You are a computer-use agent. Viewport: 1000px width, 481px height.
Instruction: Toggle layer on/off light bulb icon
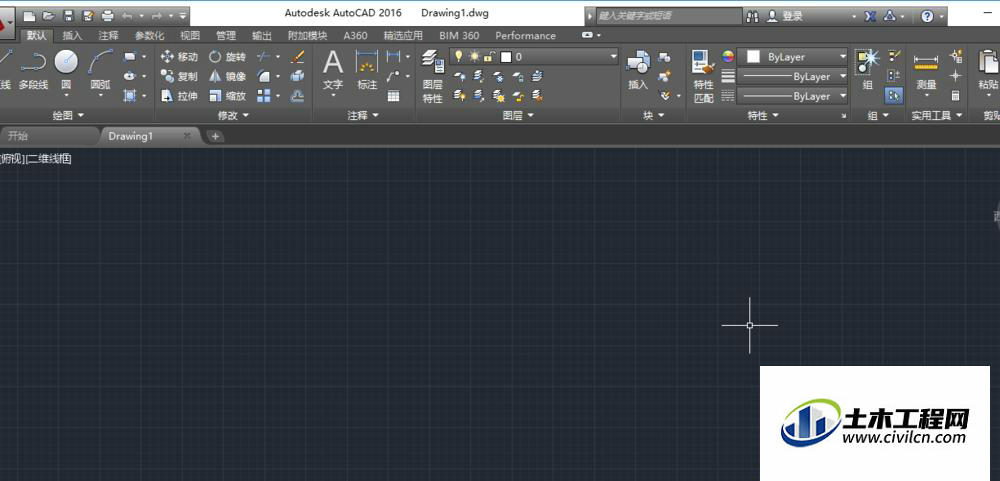[x=458, y=57]
